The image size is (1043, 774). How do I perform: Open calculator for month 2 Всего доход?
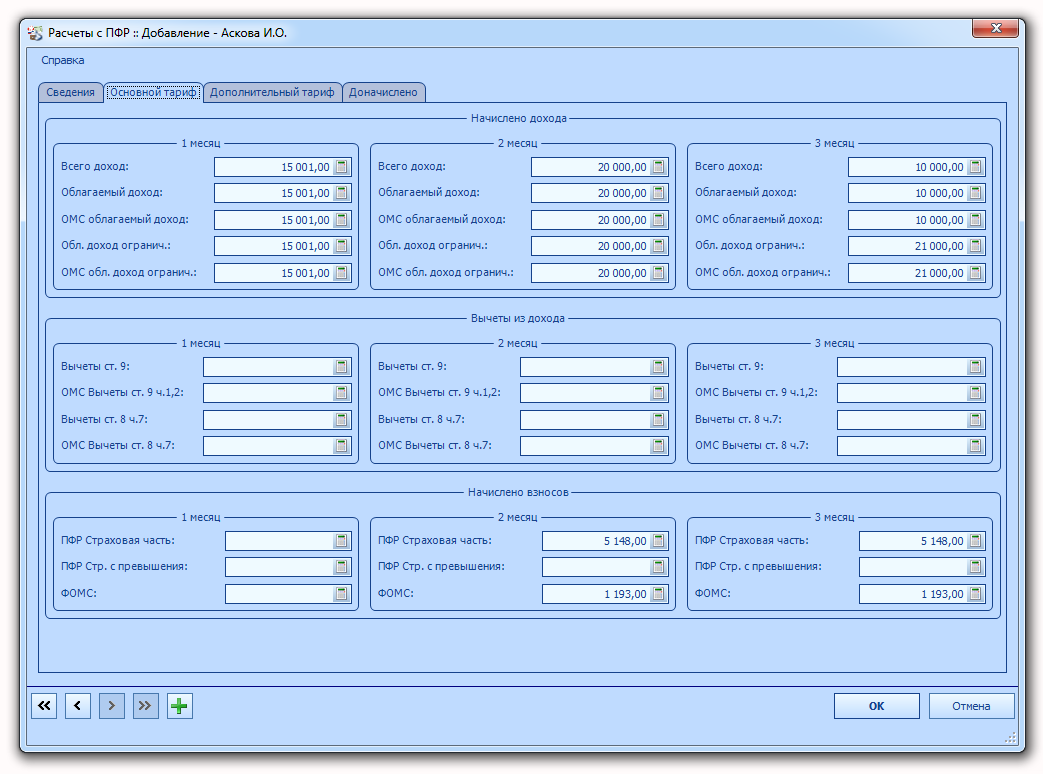click(x=659, y=167)
